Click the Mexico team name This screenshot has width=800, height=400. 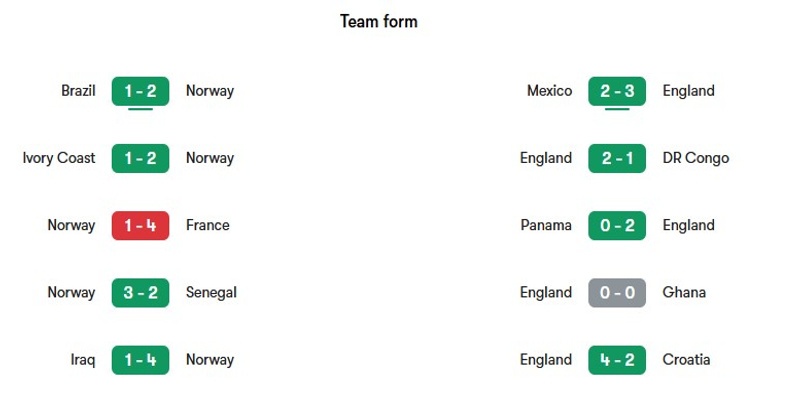549,91
